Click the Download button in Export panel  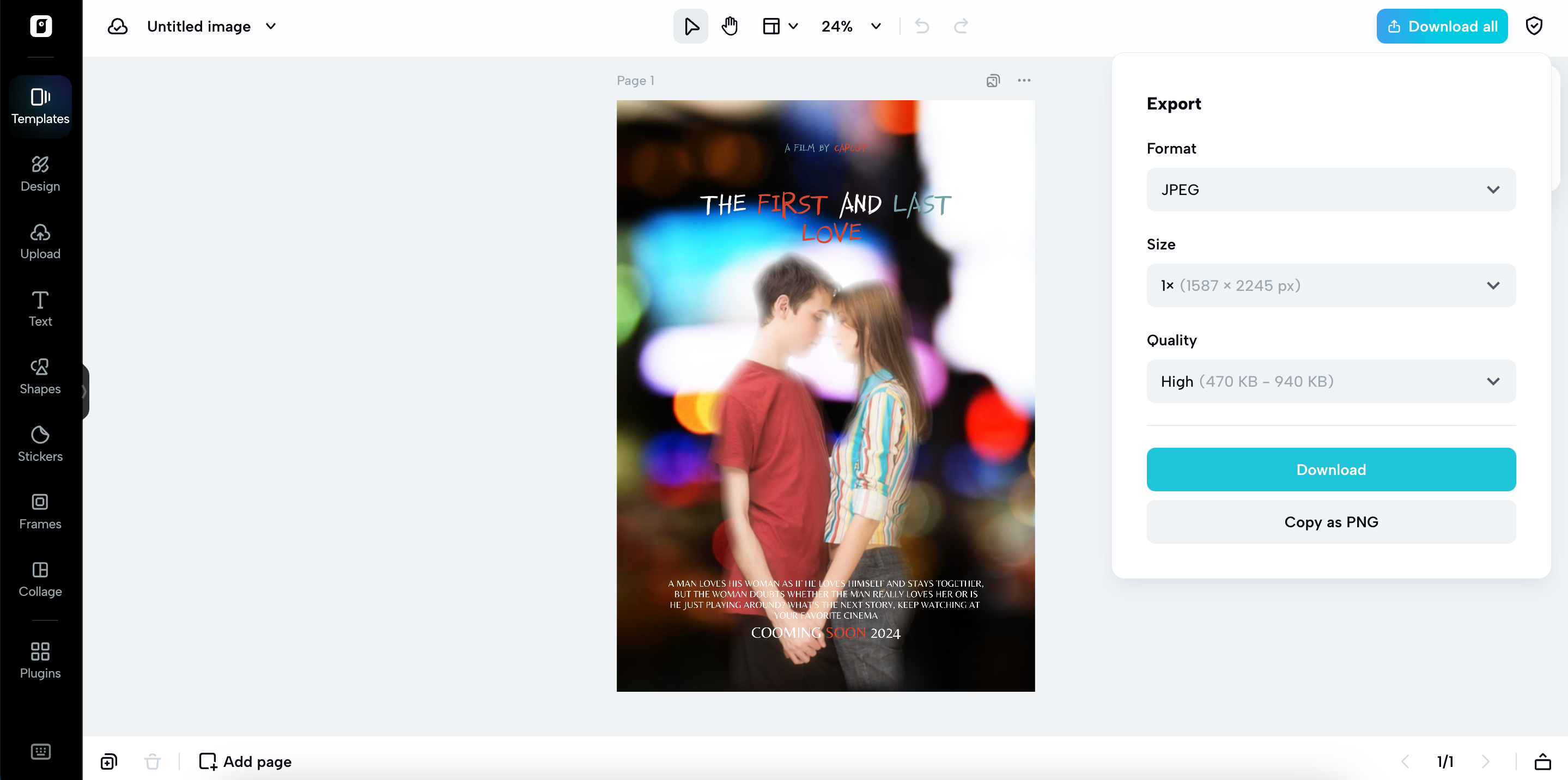1330,469
